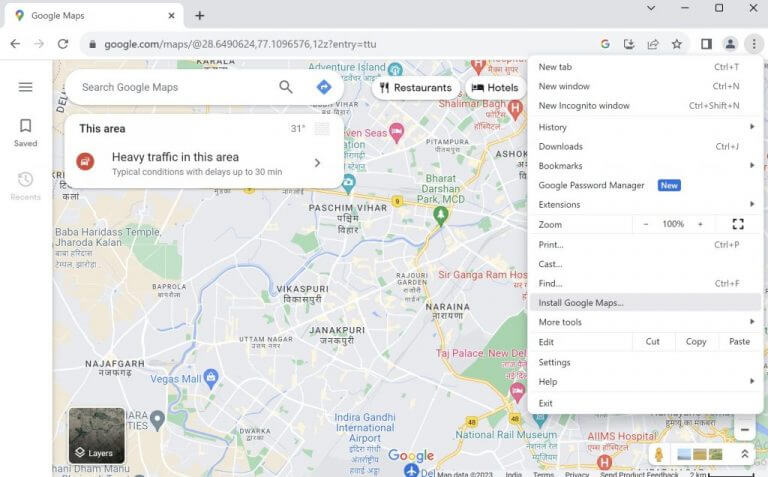
Task: Open Google Password Manager
Action: click(x=645, y=185)
